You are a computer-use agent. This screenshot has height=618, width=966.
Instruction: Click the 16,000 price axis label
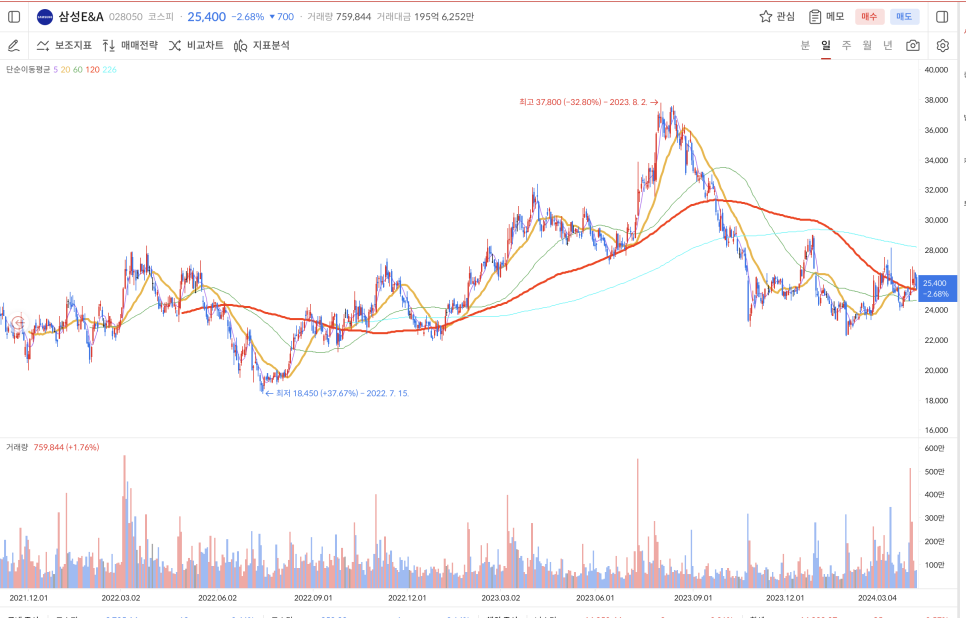[x=936, y=430]
